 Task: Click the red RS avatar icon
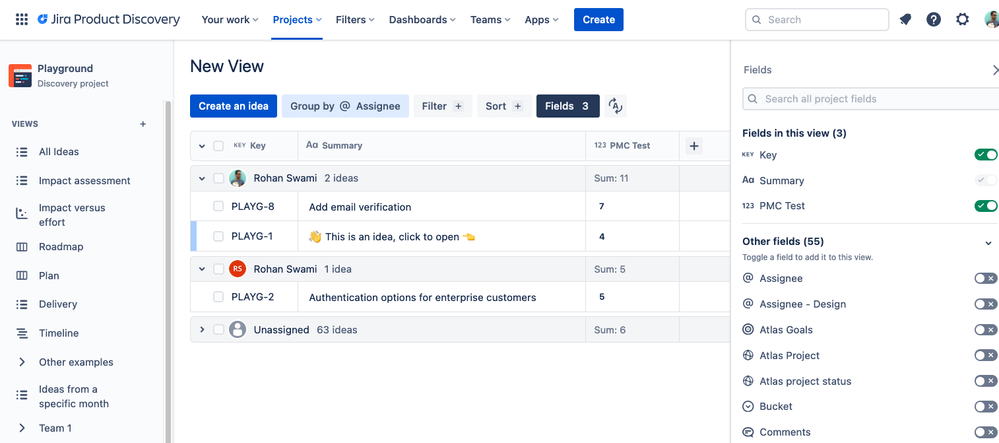point(238,269)
